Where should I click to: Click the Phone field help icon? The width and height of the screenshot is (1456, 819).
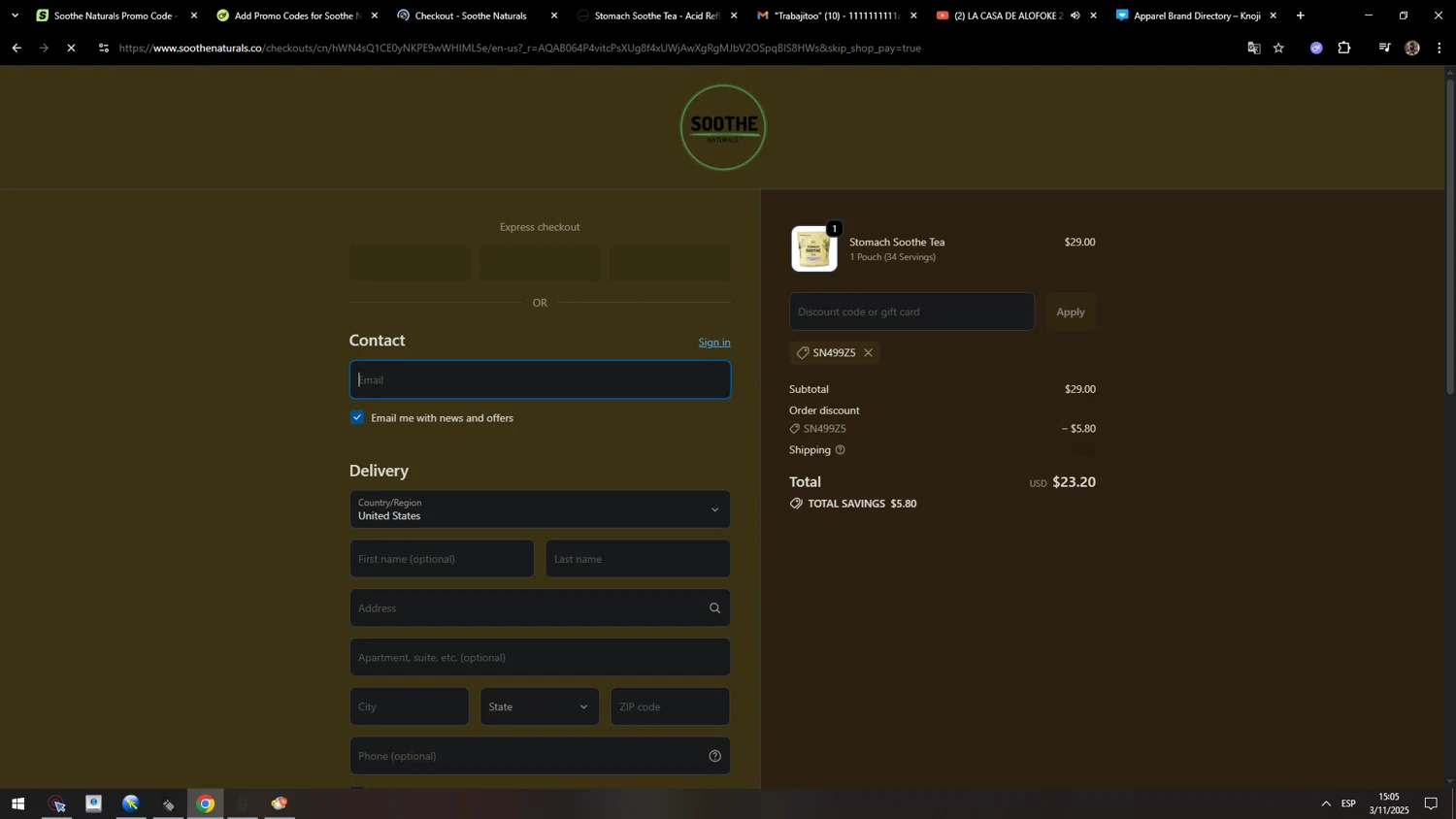[714, 756]
